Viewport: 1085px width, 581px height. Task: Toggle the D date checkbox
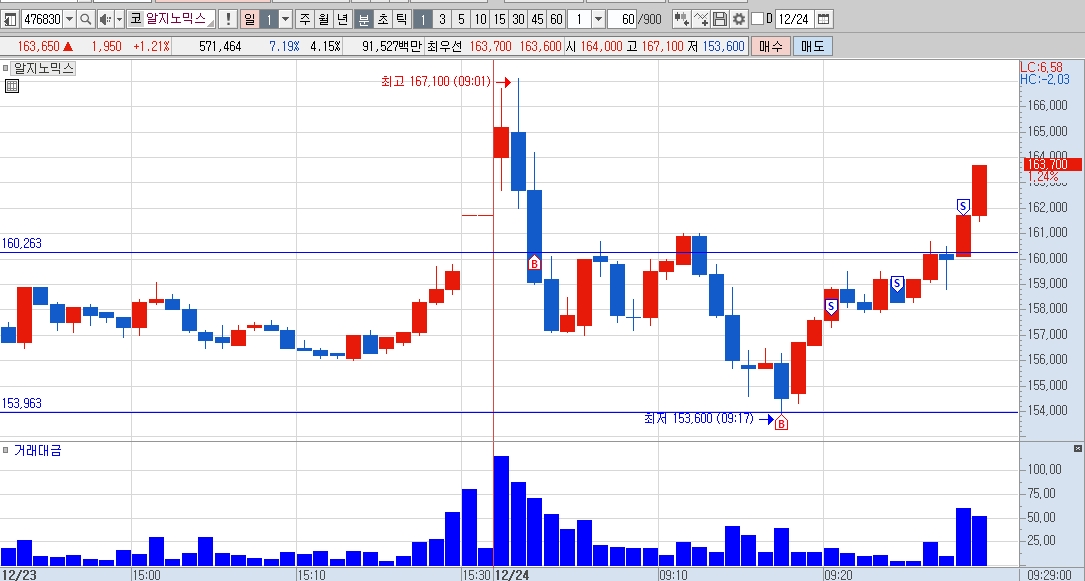pyautogui.click(x=757, y=19)
